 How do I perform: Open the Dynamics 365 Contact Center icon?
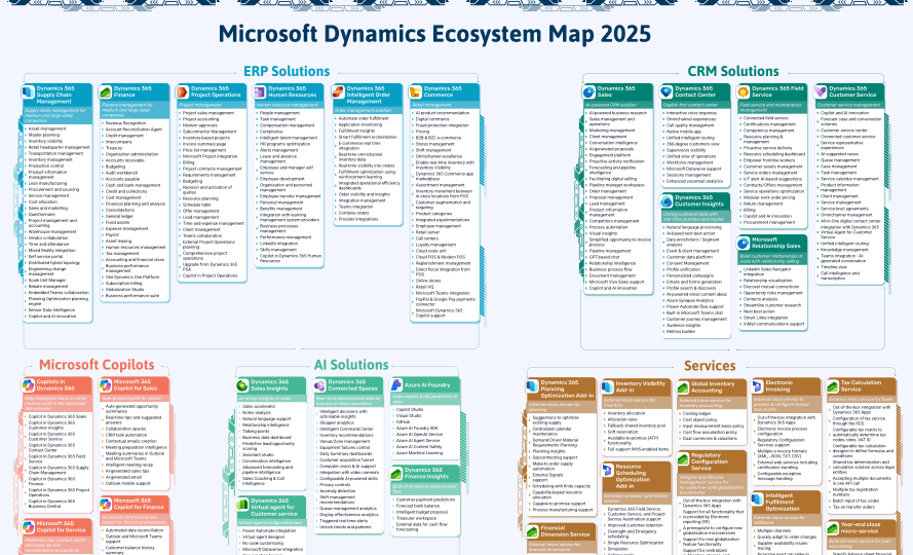click(666, 92)
